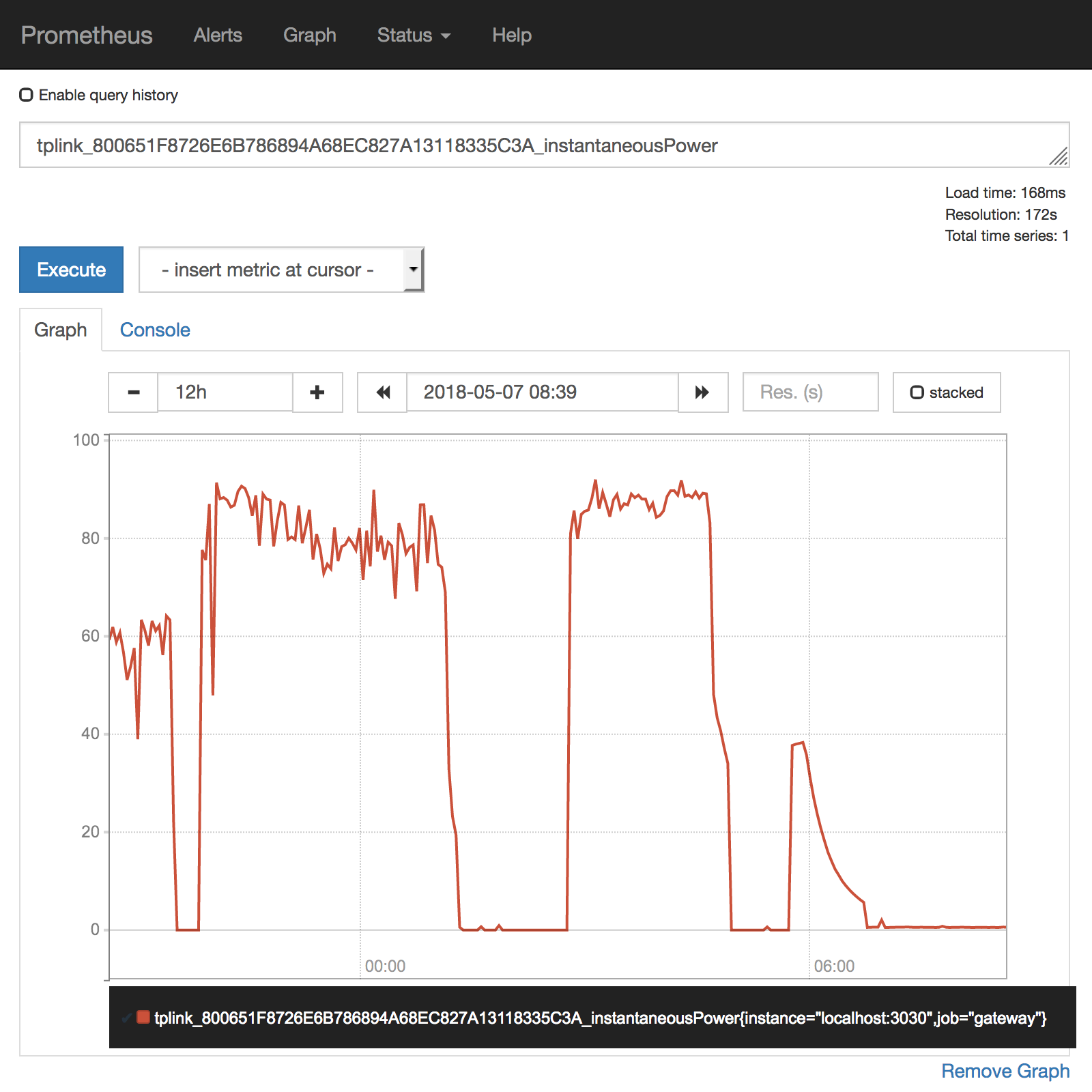Click the Total time series: 1 text
The width and height of the screenshot is (1092, 1092).
click(1007, 235)
